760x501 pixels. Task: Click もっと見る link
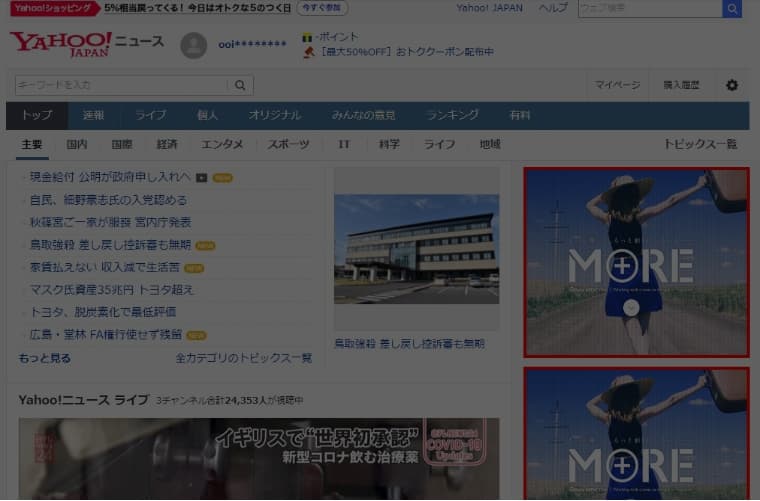[45, 359]
